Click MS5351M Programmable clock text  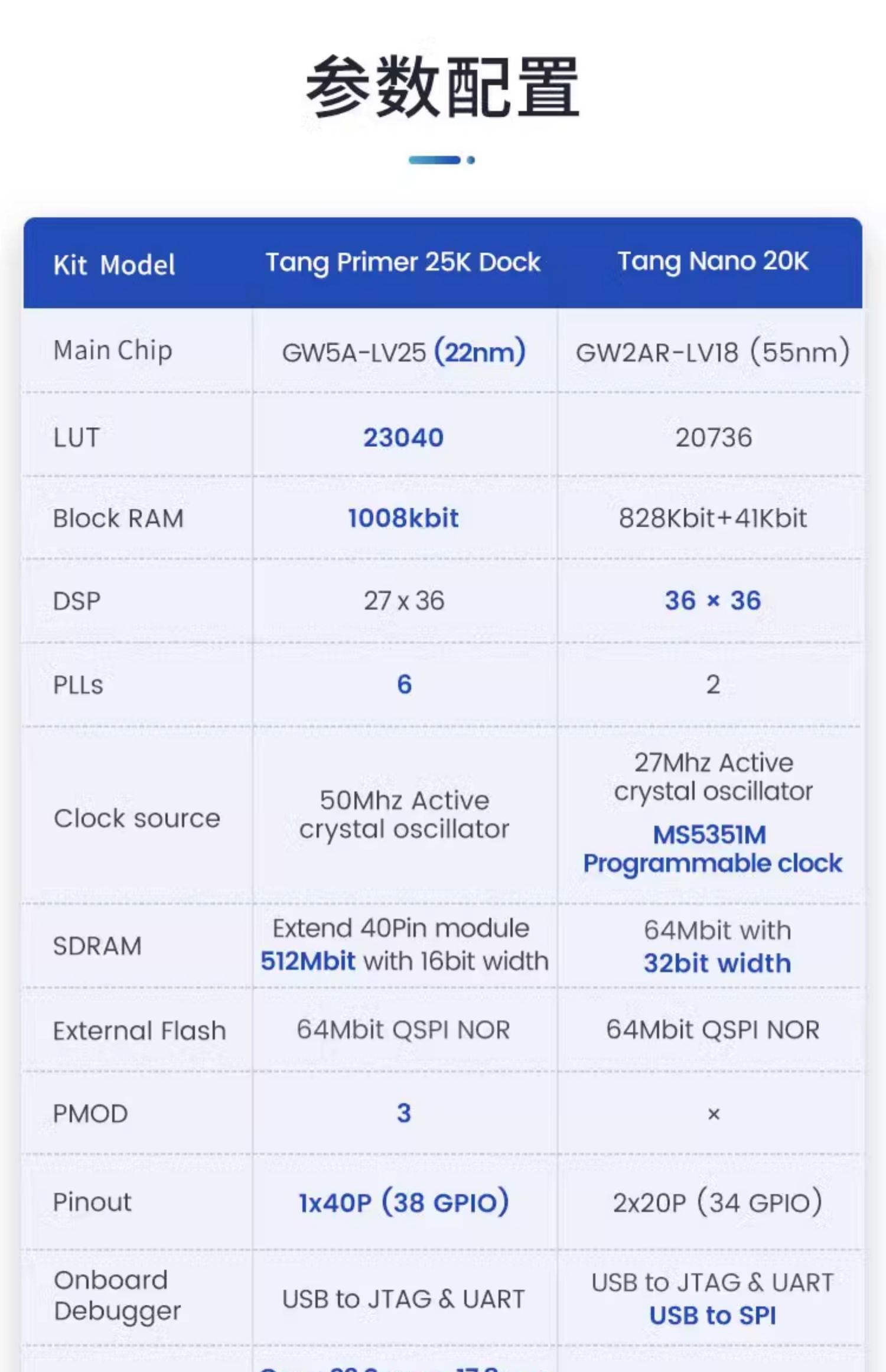click(x=712, y=849)
